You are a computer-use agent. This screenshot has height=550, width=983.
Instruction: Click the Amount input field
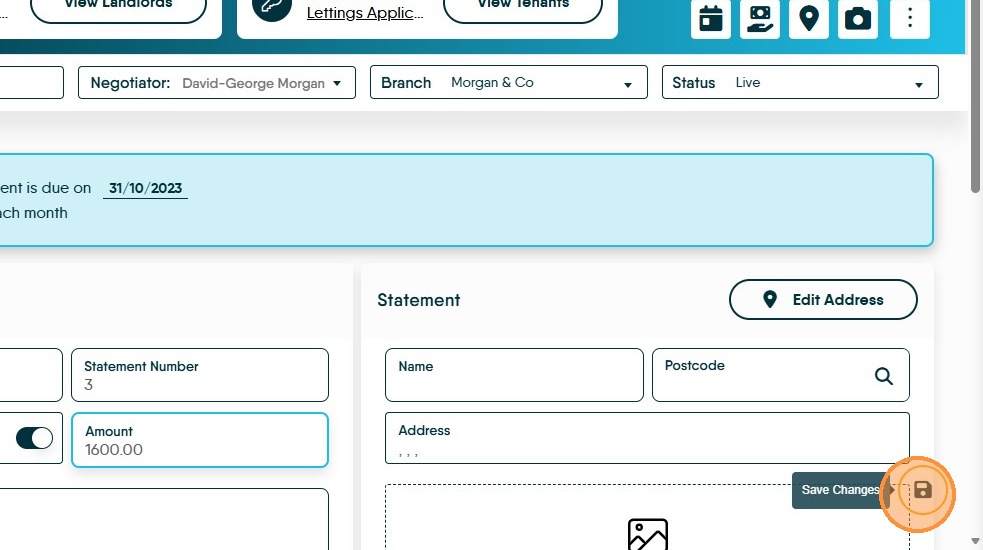[x=200, y=440]
